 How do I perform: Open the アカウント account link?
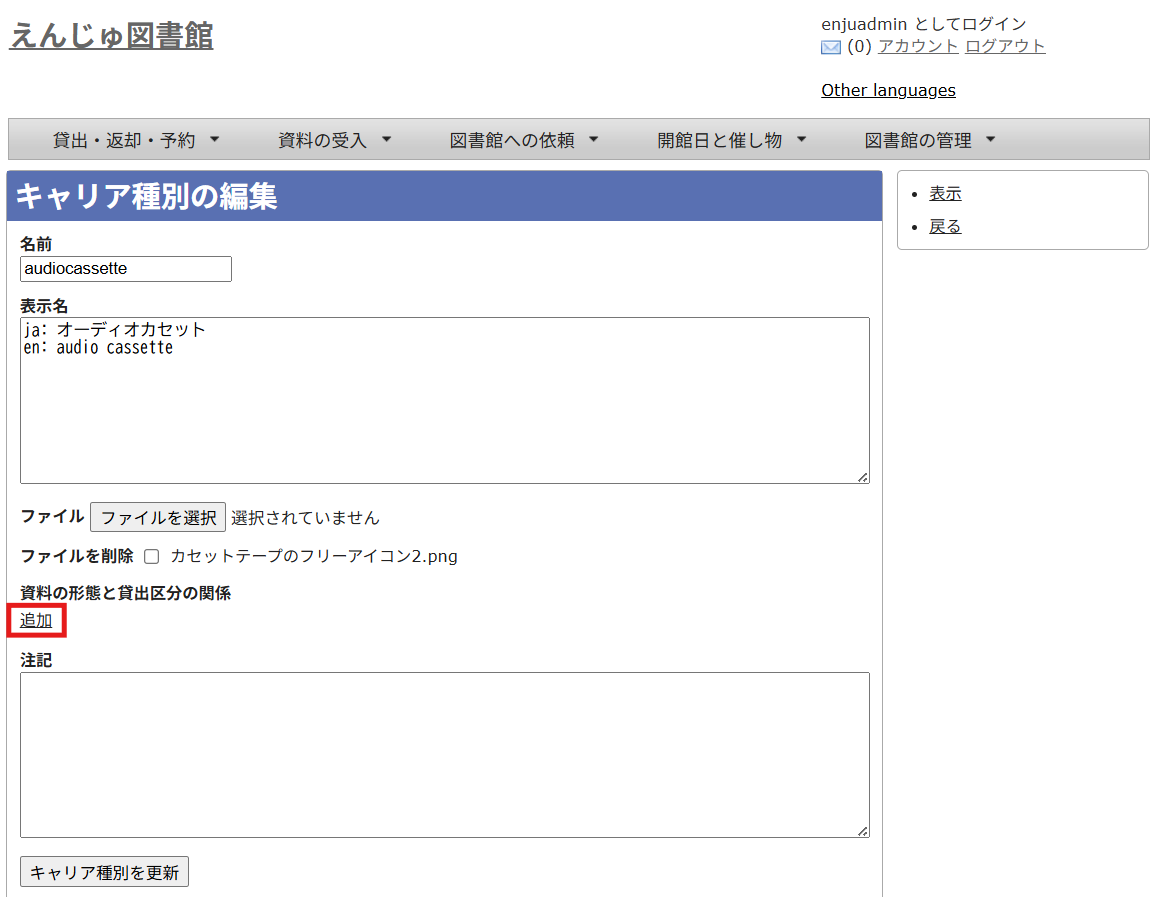(x=917, y=47)
